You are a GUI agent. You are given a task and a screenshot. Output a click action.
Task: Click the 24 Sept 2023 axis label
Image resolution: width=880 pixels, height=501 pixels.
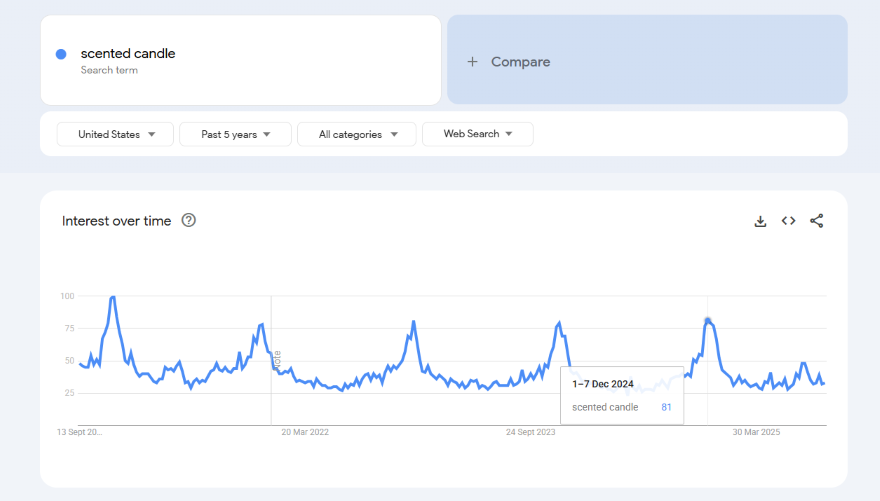(x=530, y=432)
